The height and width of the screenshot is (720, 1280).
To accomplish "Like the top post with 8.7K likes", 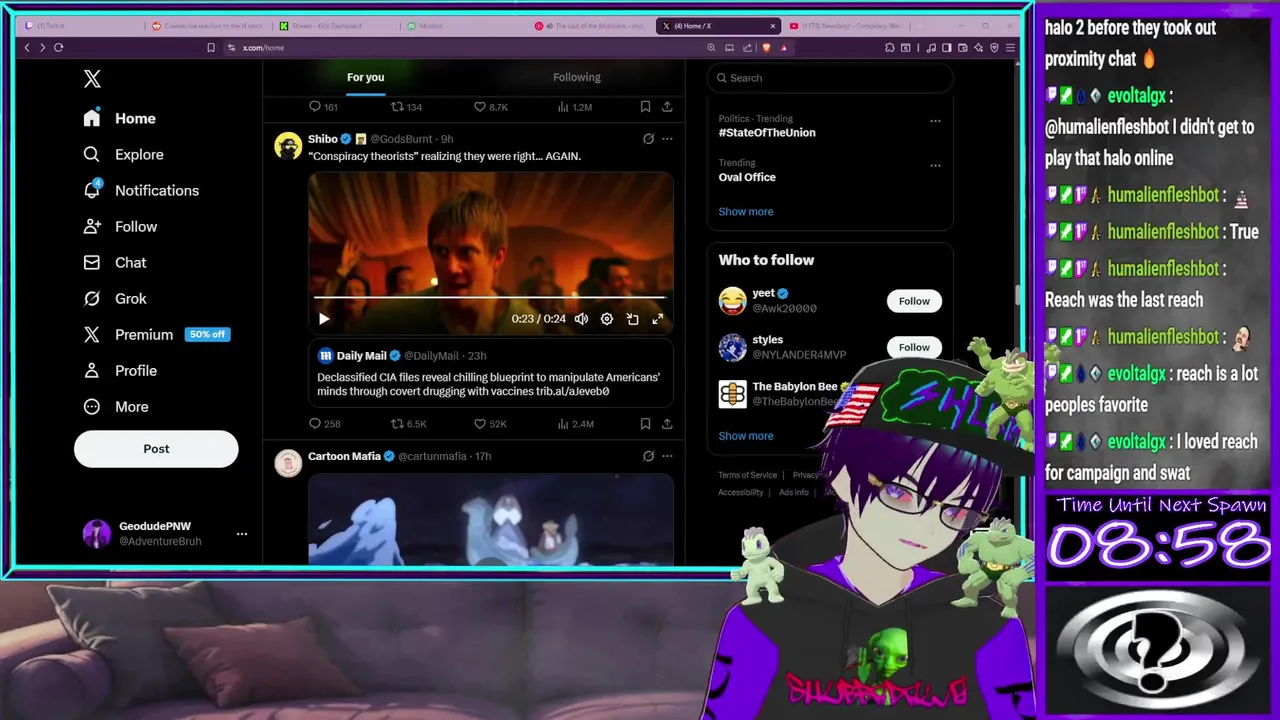I will [x=490, y=107].
